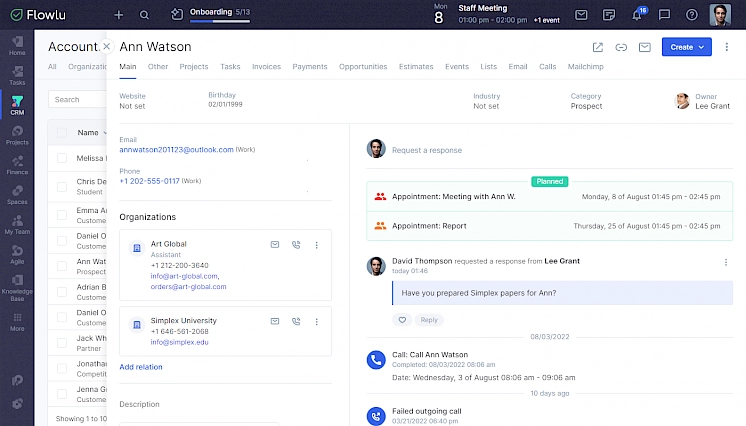Toggle the select-all checkbox beside Name
The height and width of the screenshot is (426, 746).
62,132
